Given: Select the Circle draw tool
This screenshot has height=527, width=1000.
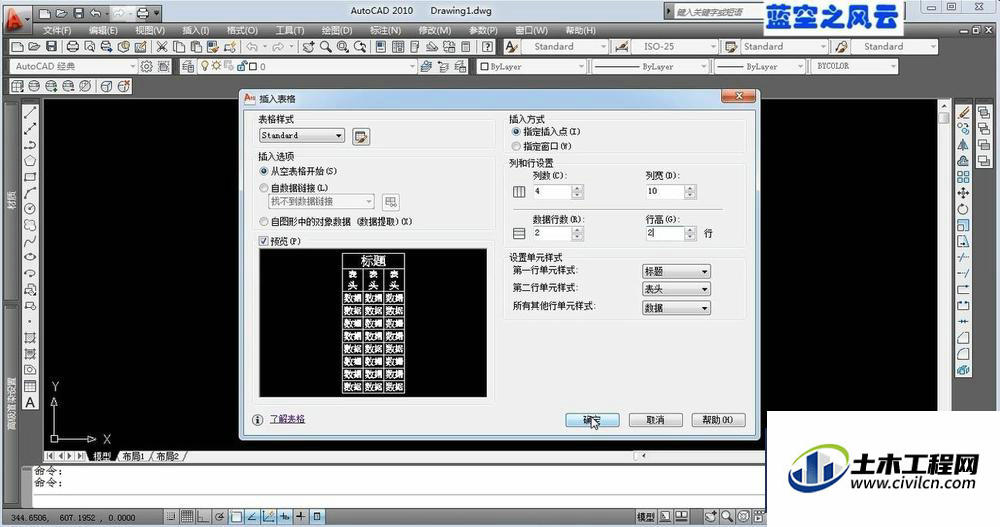Looking at the screenshot, I should tap(30, 209).
